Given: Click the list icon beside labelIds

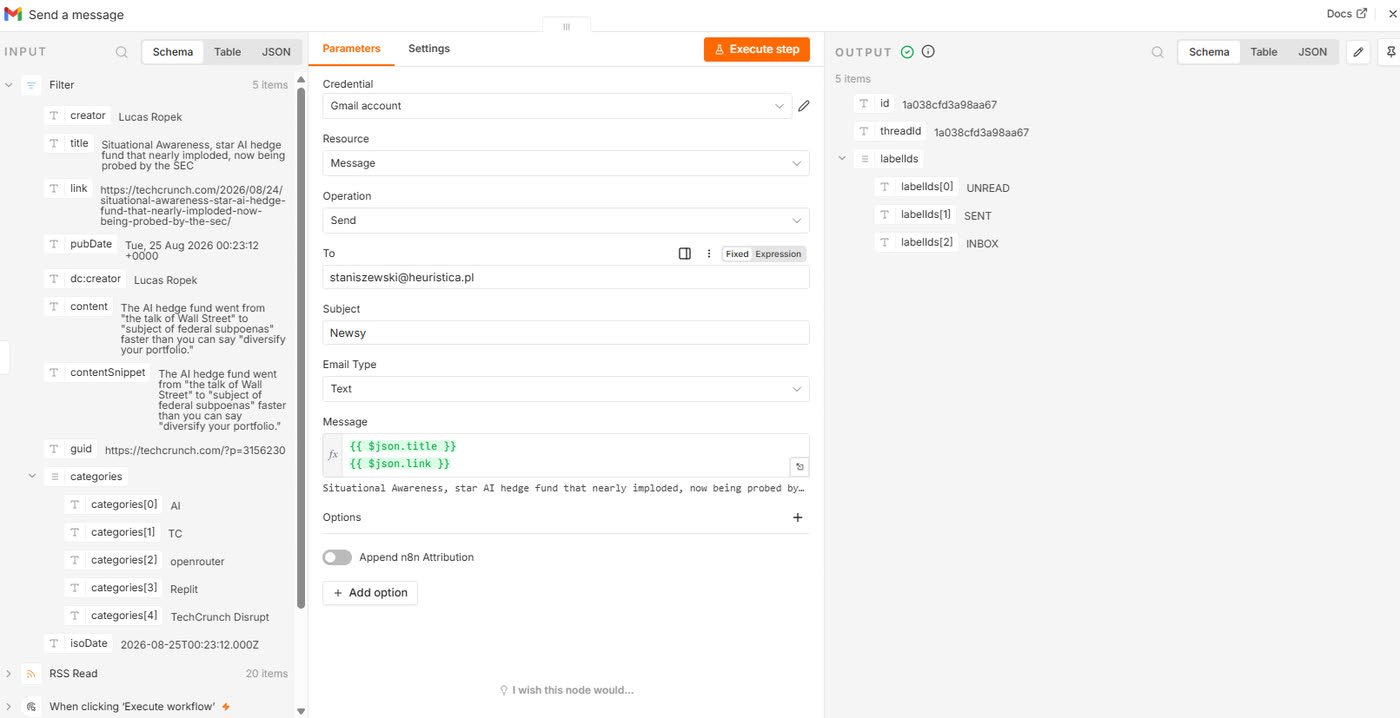Looking at the screenshot, I should coord(865,159).
